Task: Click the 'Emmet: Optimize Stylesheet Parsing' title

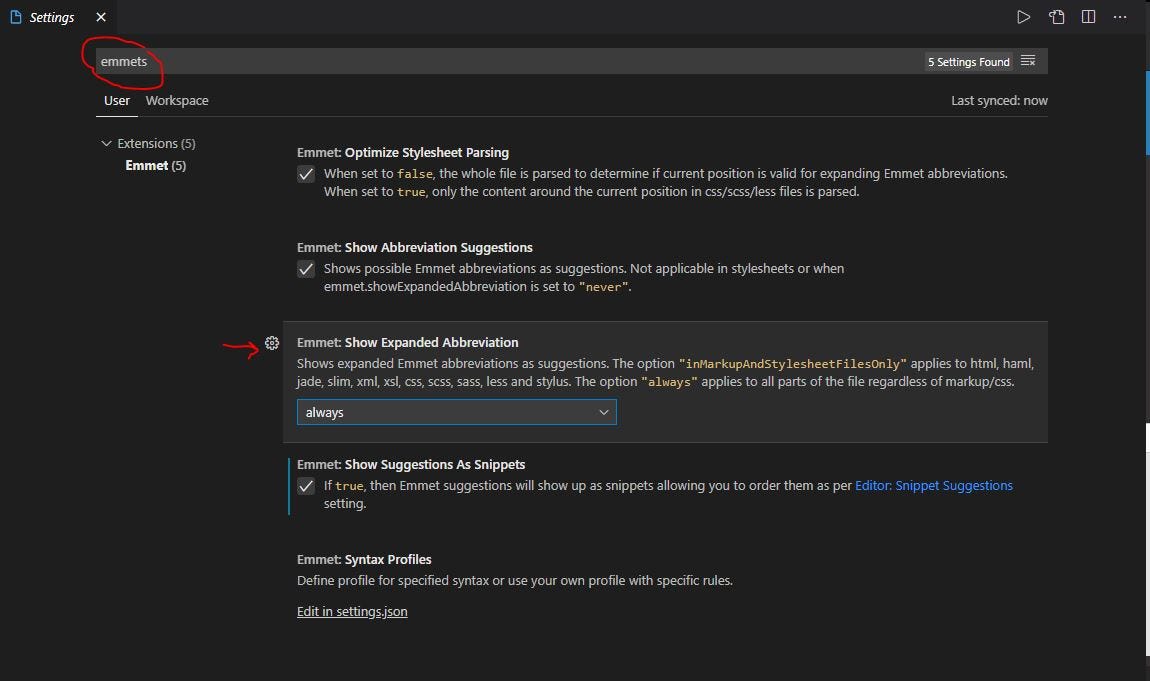Action: pyautogui.click(x=403, y=152)
